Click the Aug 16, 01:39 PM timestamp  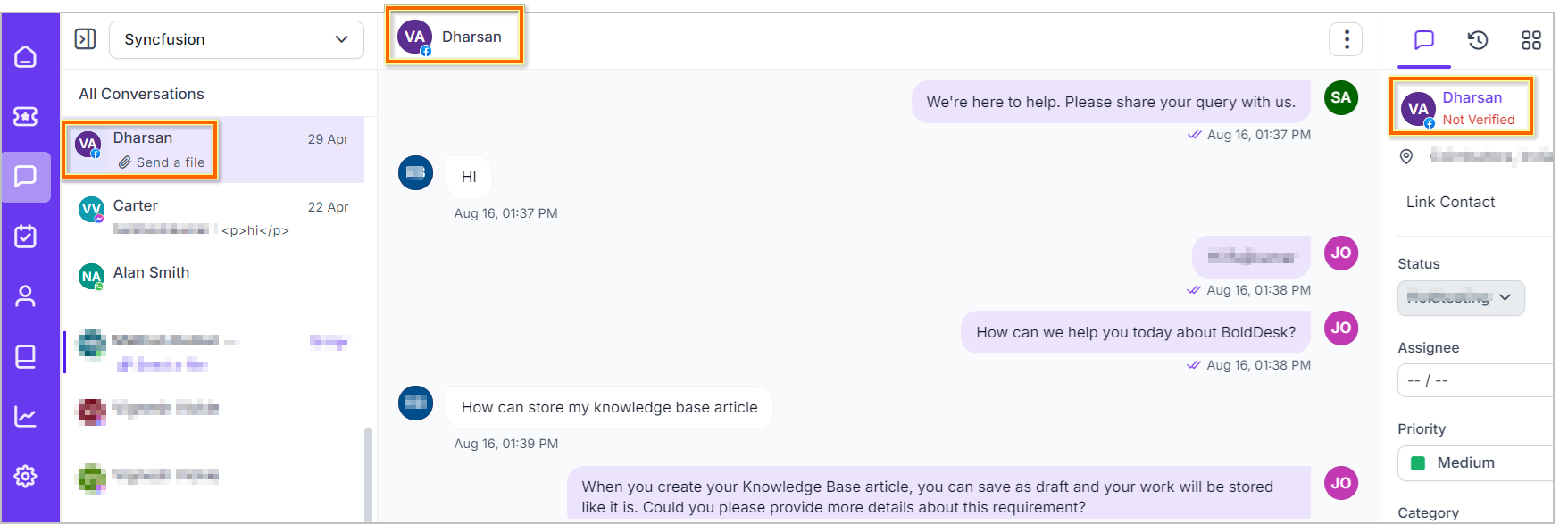click(506, 444)
